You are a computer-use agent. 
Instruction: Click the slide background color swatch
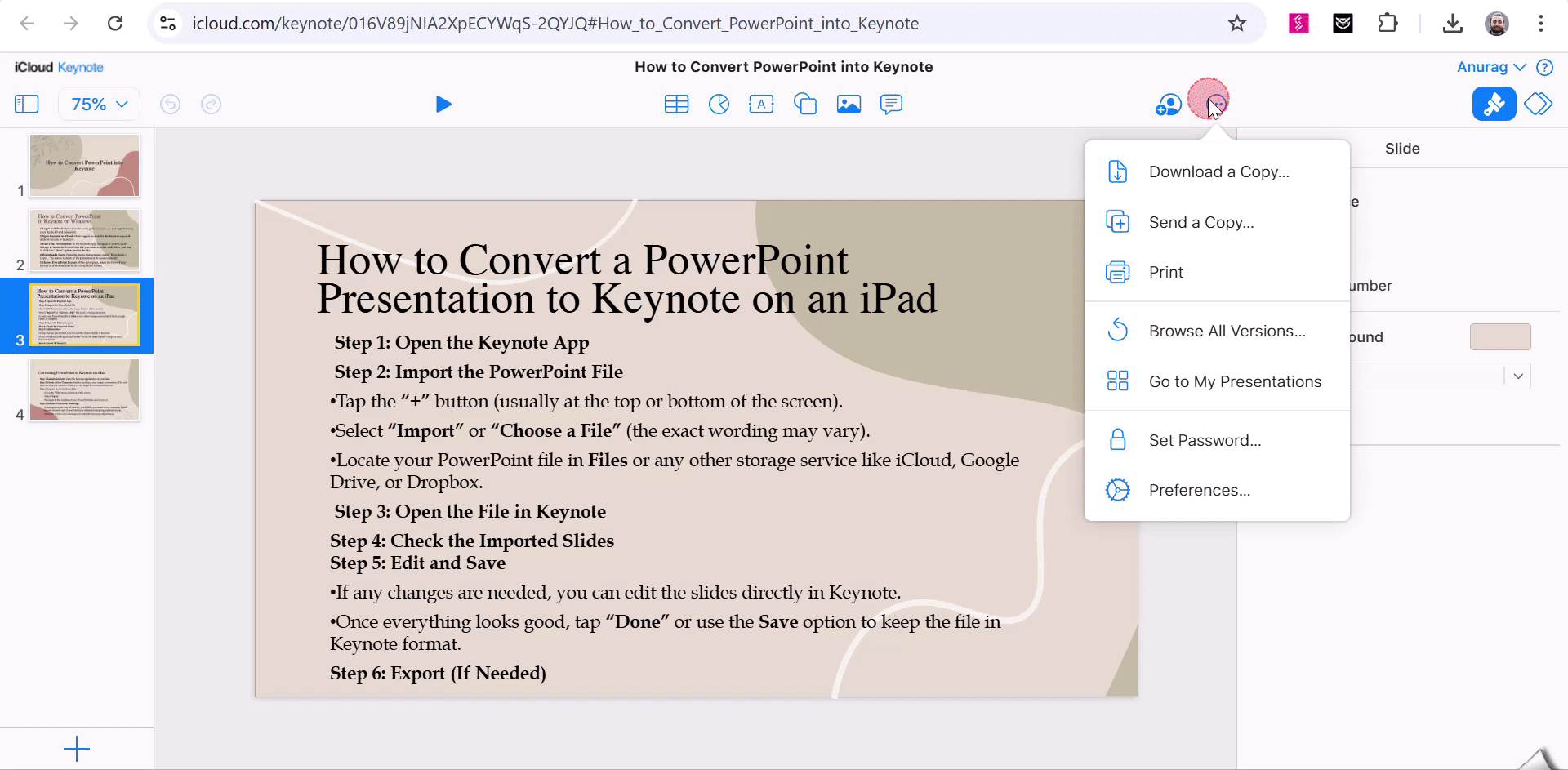pos(1499,336)
